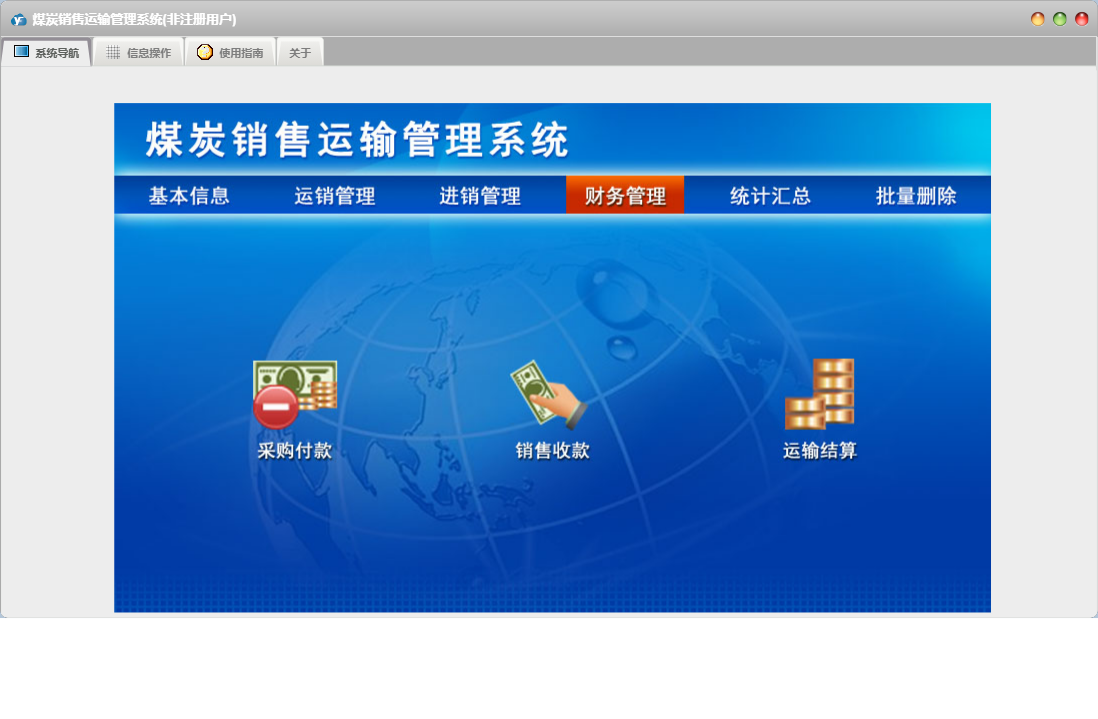
Task: Open the 关于 tab
Action: [x=300, y=53]
